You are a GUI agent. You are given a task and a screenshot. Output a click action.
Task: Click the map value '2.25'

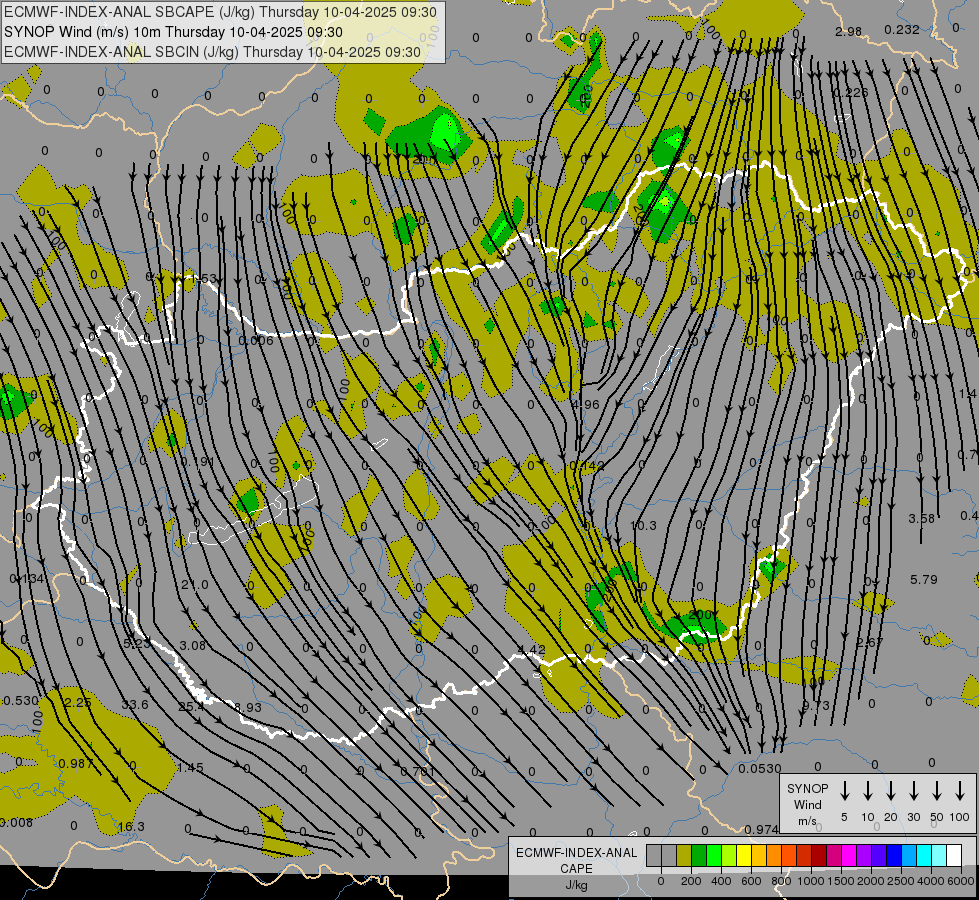pos(79,703)
